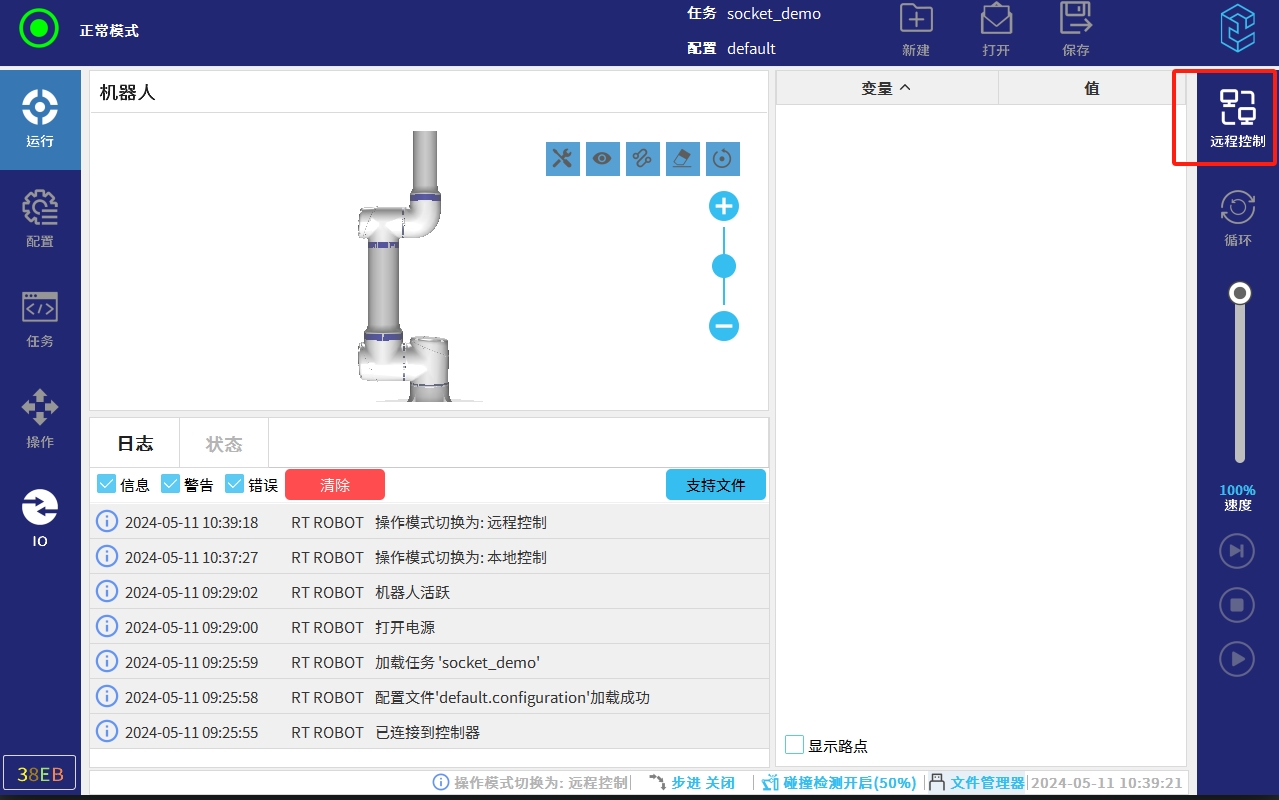
Task: Click the 远程控制 remote control icon
Action: point(1237,118)
